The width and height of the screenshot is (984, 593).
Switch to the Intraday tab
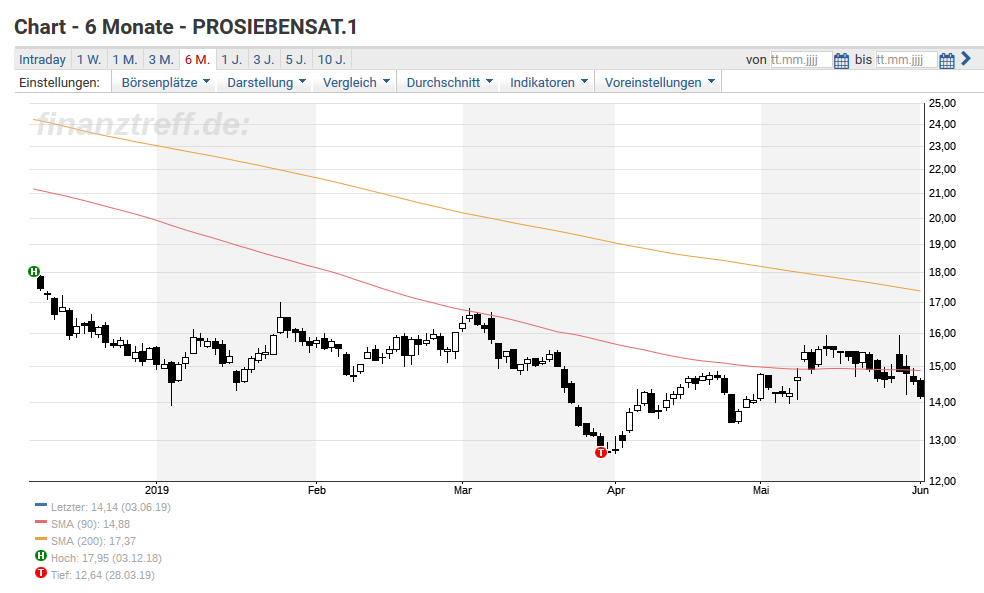(x=42, y=60)
